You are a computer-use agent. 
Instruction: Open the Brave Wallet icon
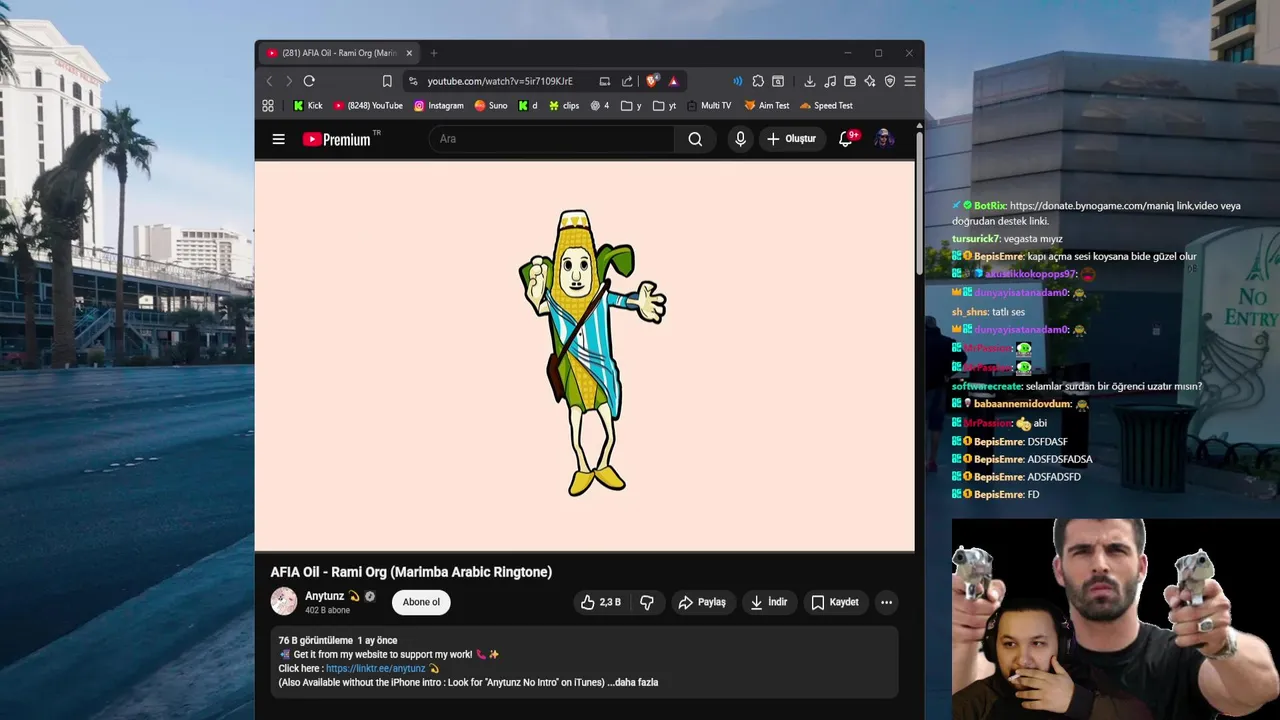(850, 81)
